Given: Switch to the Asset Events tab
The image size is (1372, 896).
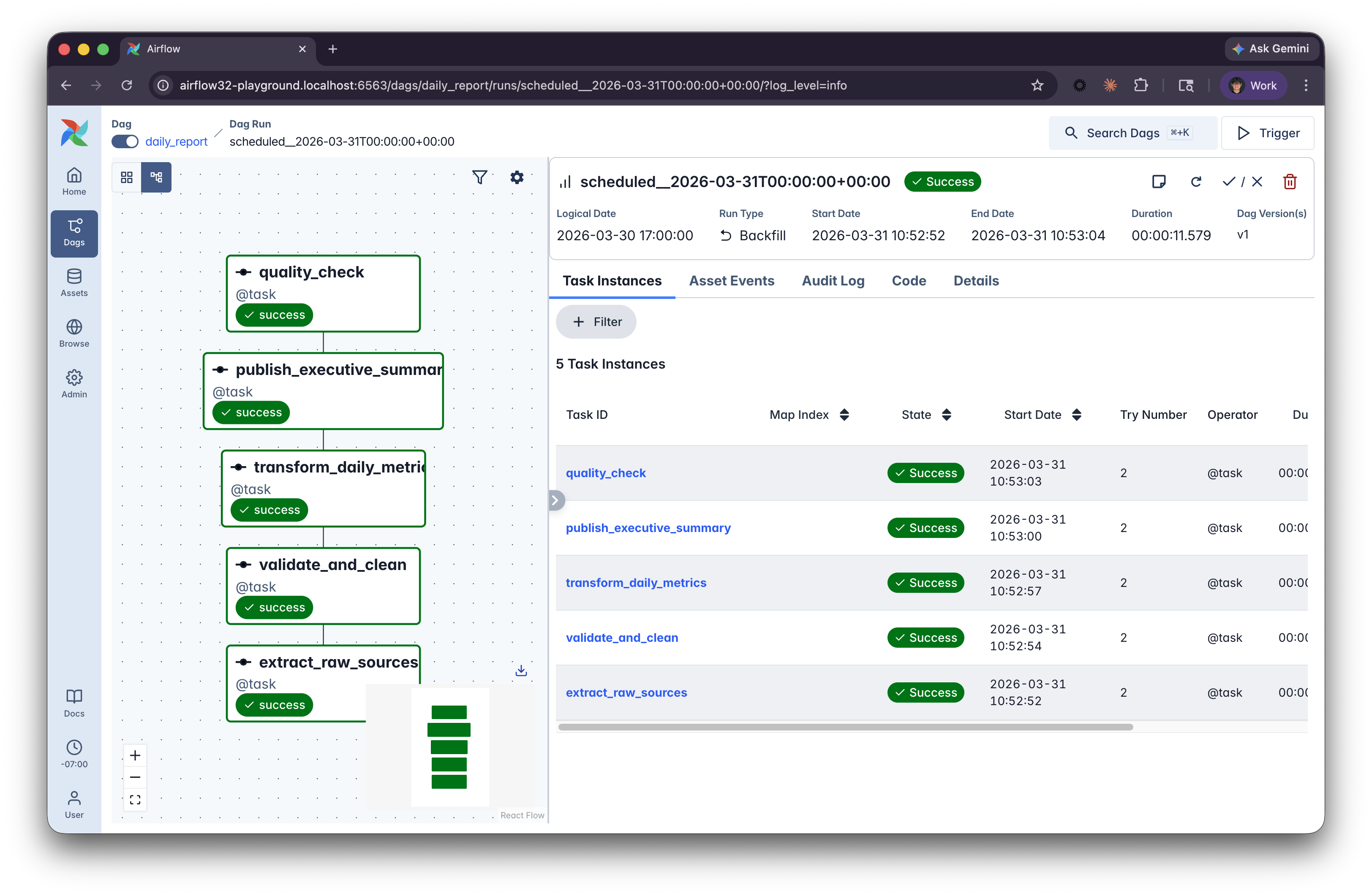Looking at the screenshot, I should [732, 281].
